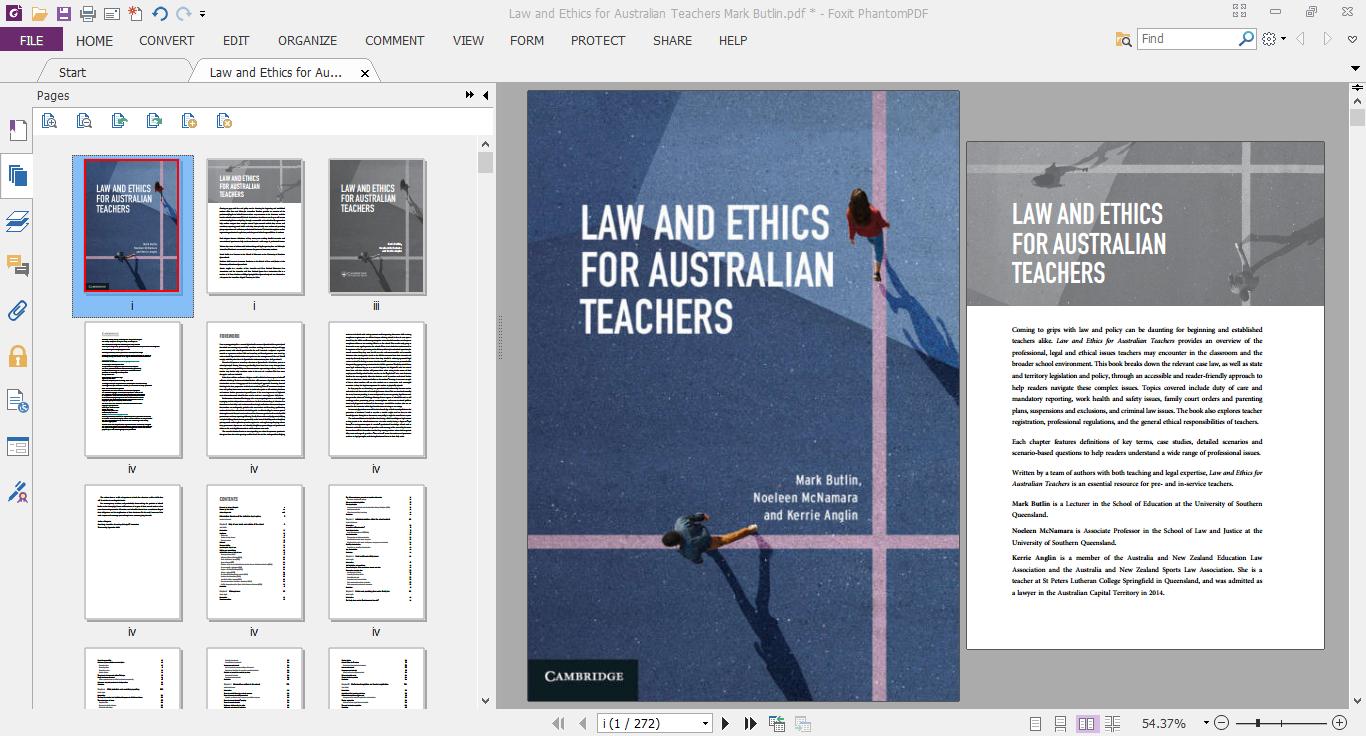Open the Pages thumbnails side panel
Viewport: 1366px width, 736px height.
pyautogui.click(x=17, y=176)
